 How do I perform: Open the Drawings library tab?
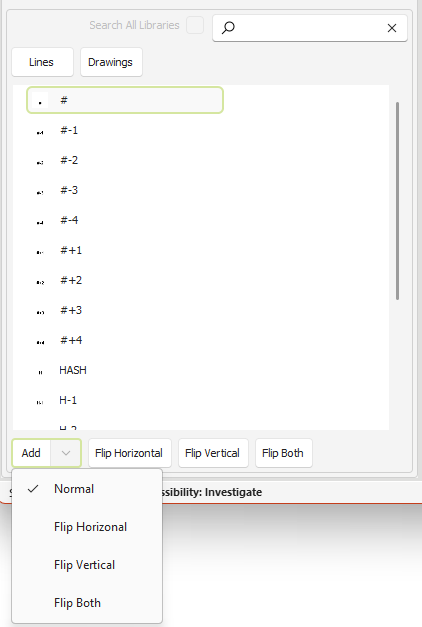pyautogui.click(x=111, y=62)
